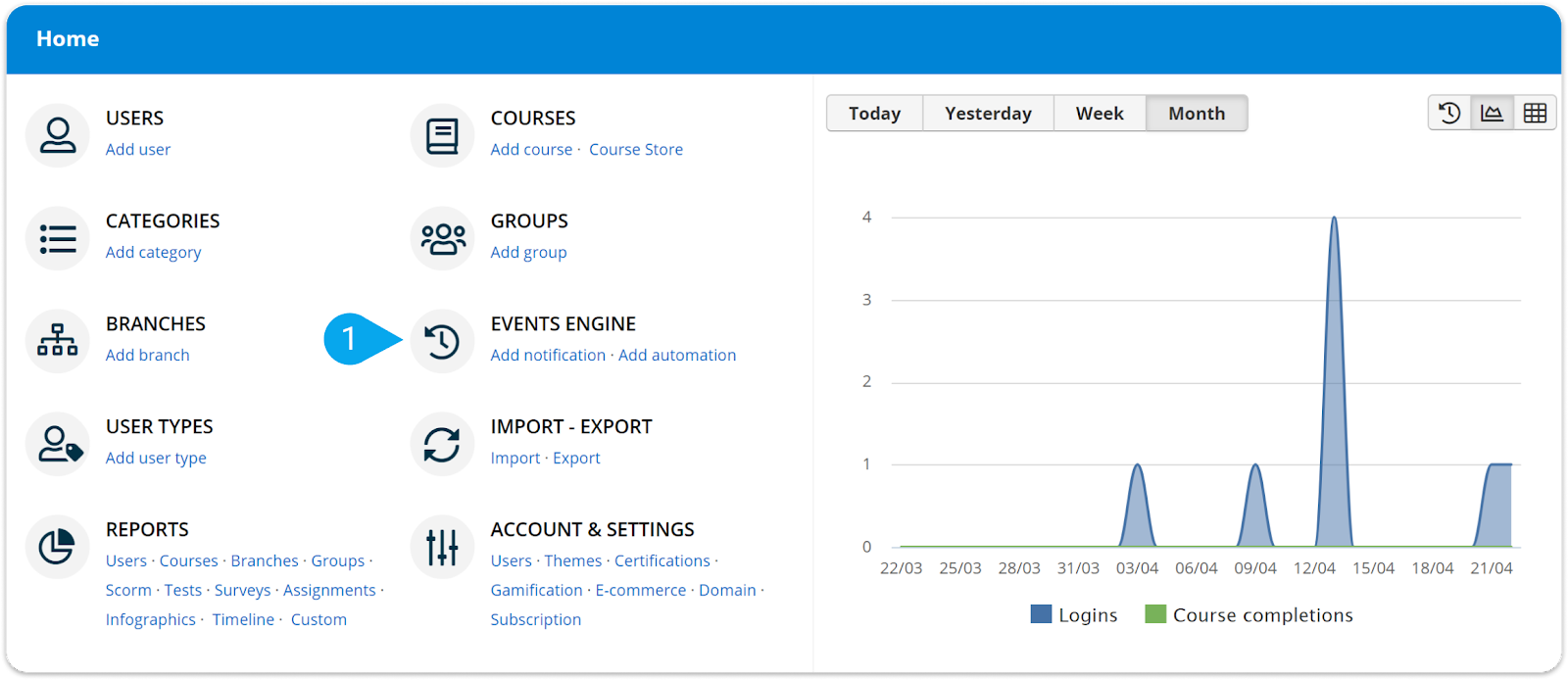
Task: Click the Courses book icon
Action: [x=442, y=135]
